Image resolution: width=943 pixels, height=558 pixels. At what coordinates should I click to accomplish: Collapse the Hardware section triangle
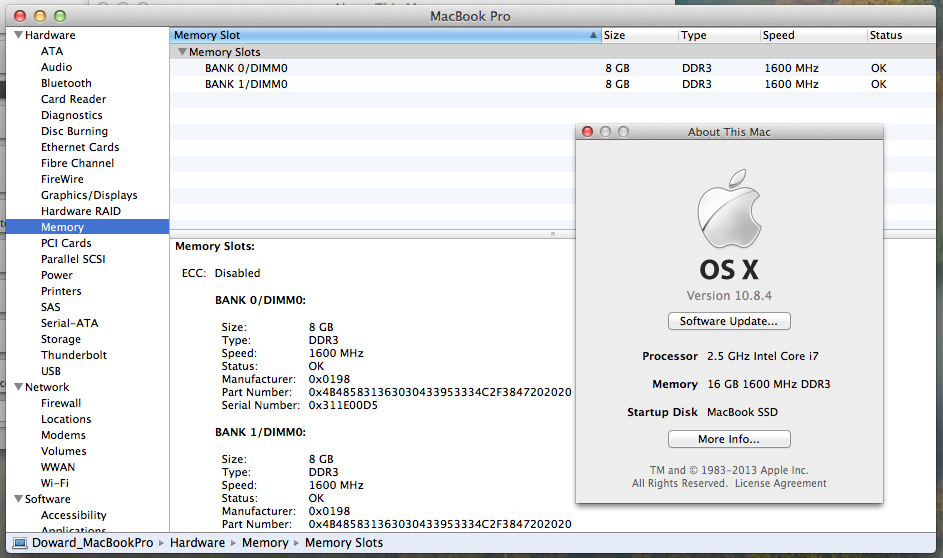tap(19, 35)
